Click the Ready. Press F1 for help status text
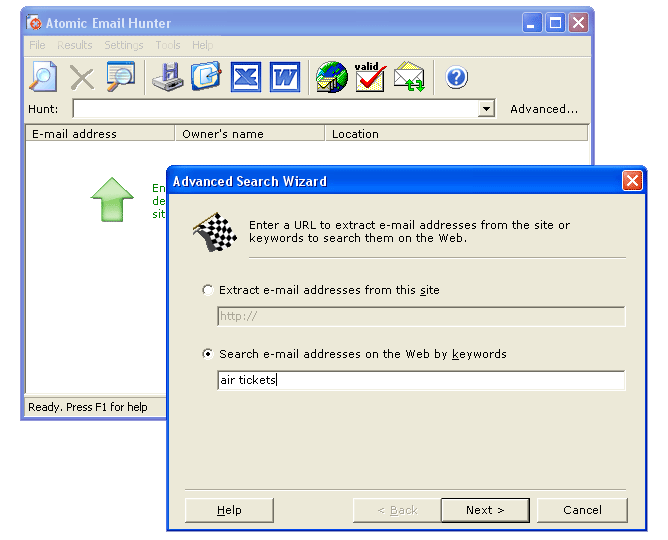The image size is (668, 540). pos(88,407)
